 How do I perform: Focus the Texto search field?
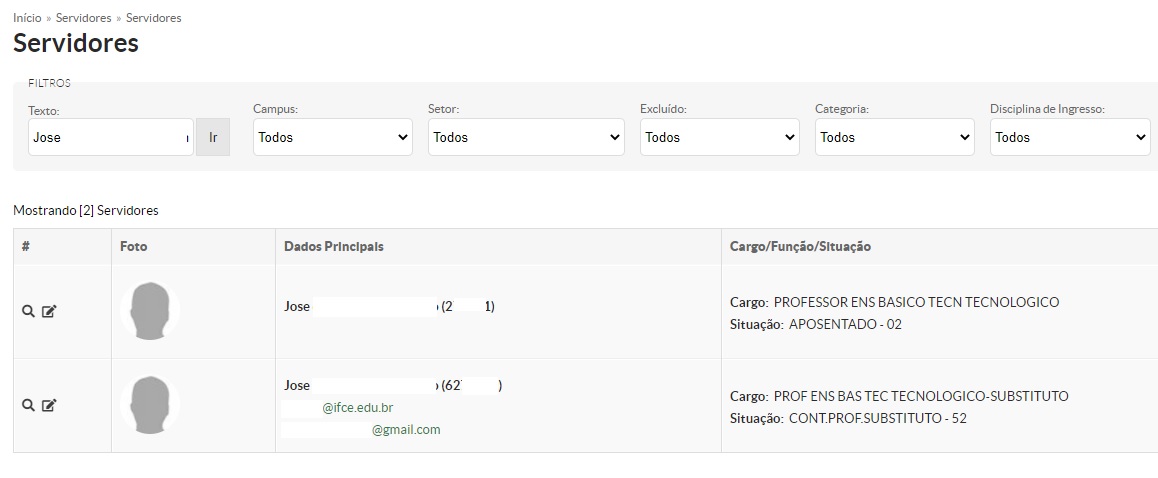click(x=111, y=137)
